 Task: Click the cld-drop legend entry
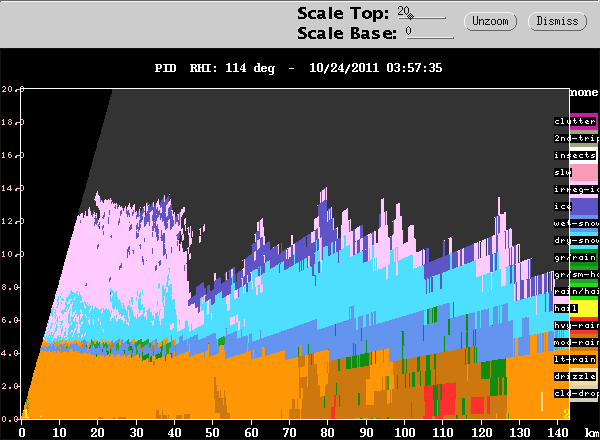click(575, 393)
